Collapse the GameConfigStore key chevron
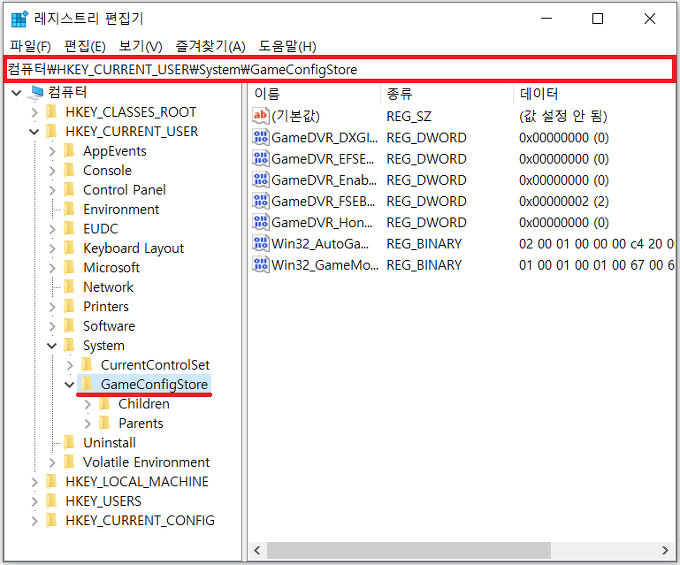Image resolution: width=680 pixels, height=565 pixels. 69,384
